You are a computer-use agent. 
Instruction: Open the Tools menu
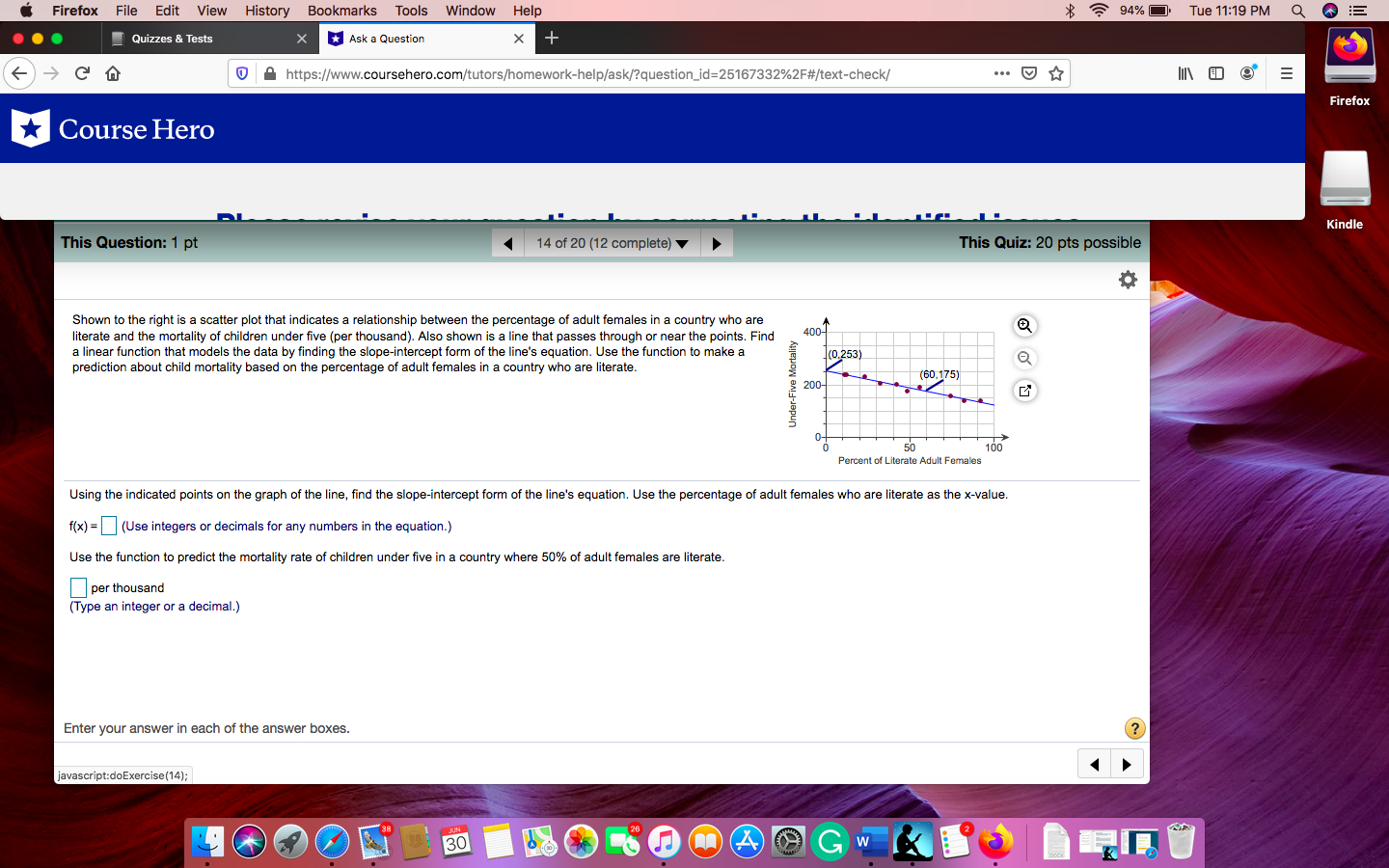pos(411,11)
